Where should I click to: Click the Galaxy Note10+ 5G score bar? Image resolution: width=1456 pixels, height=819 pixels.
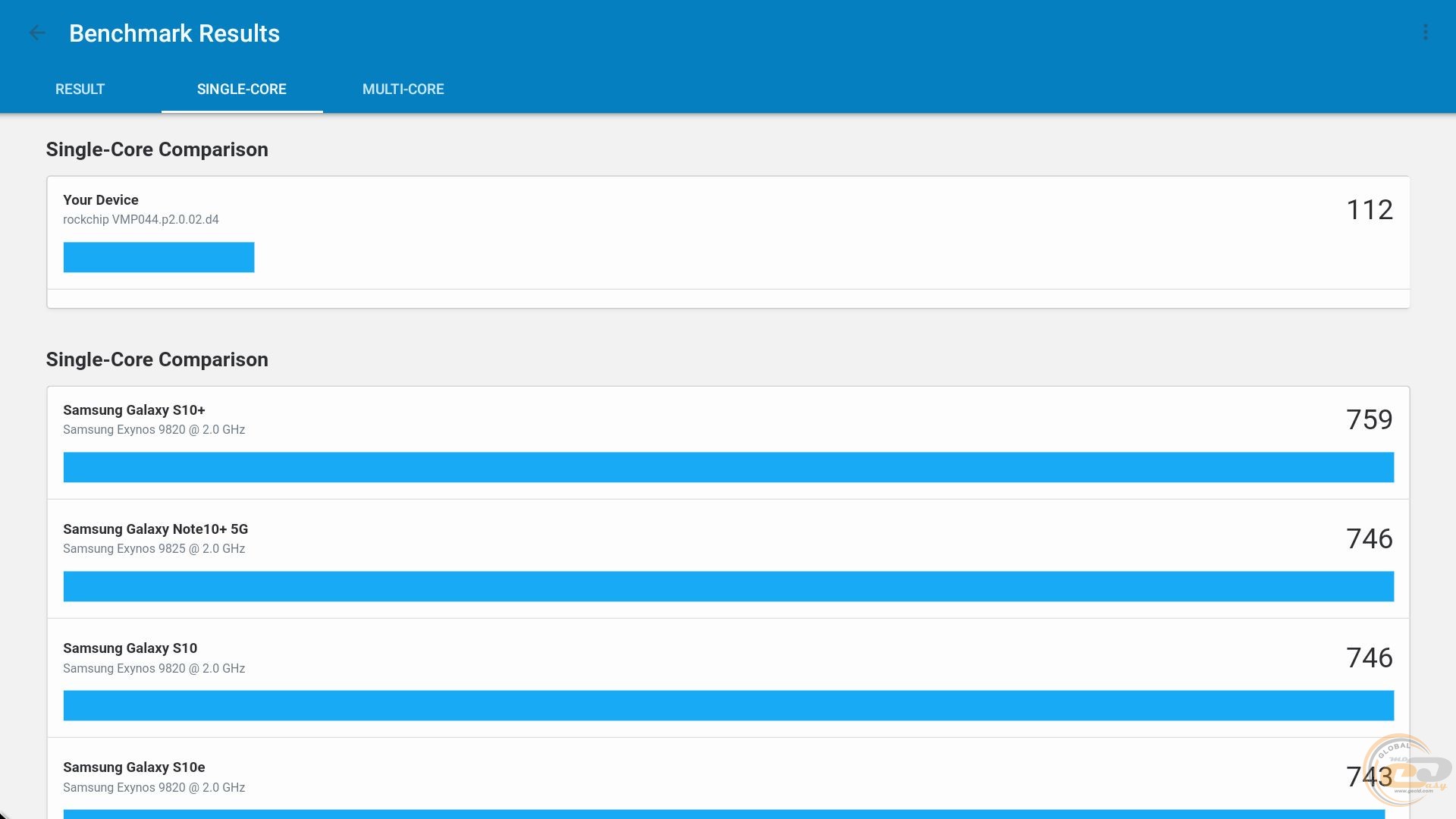click(728, 586)
